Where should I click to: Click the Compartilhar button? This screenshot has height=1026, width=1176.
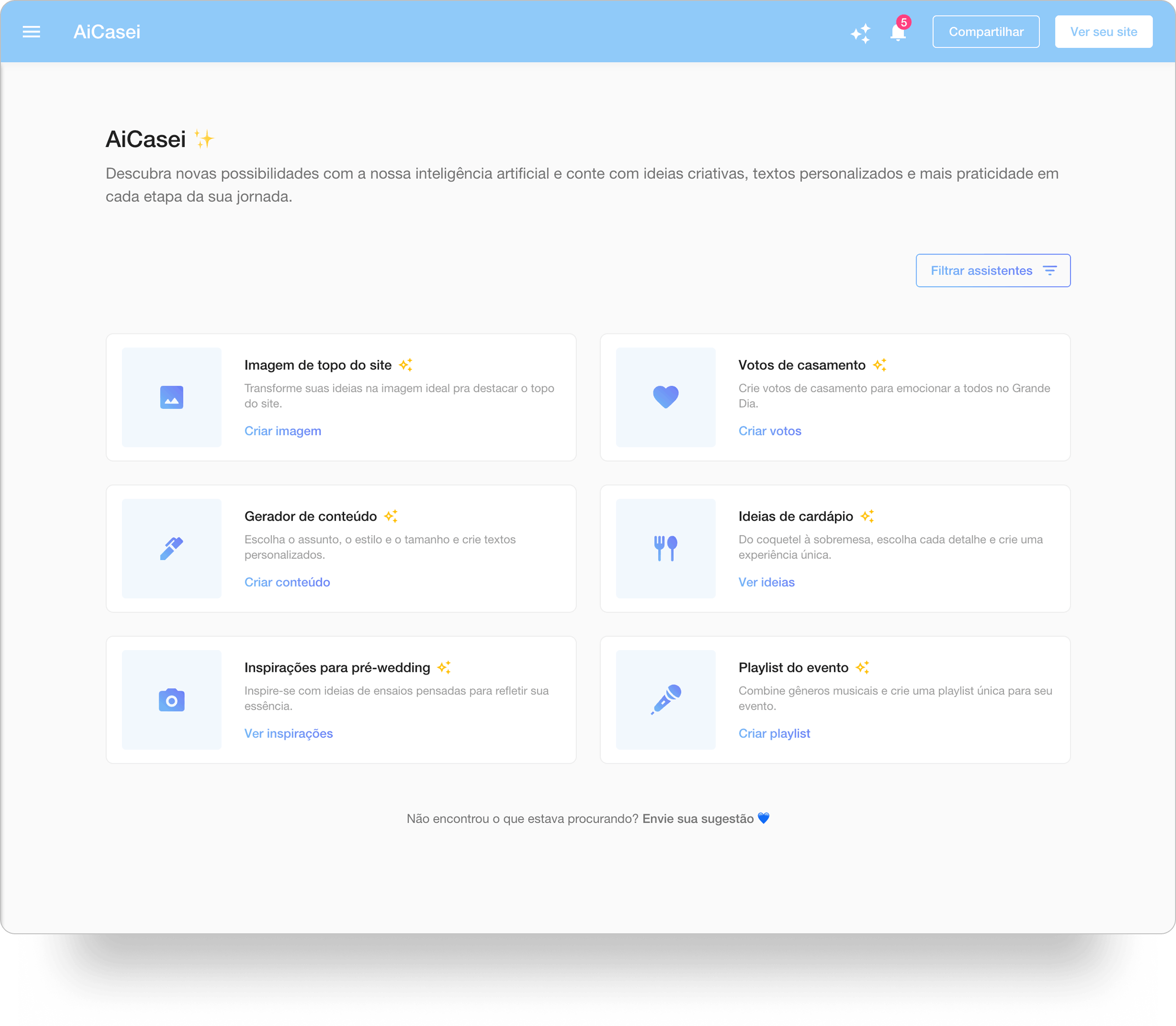[x=986, y=32]
